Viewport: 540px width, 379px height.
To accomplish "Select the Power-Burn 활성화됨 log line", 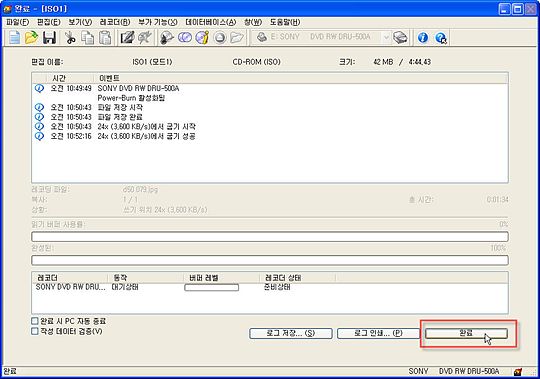I will (x=131, y=98).
